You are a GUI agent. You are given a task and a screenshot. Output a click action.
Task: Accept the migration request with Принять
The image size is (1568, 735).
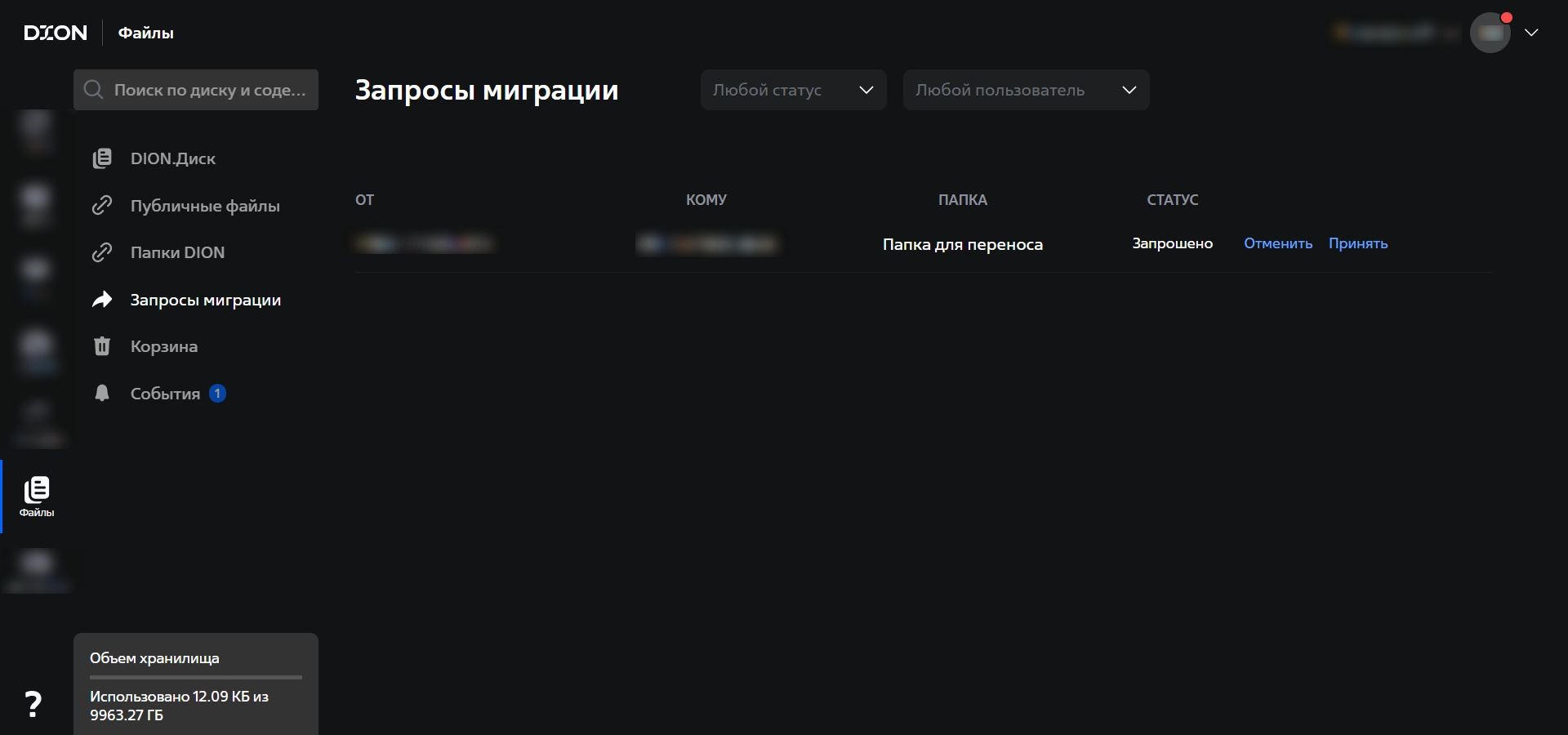(1357, 243)
